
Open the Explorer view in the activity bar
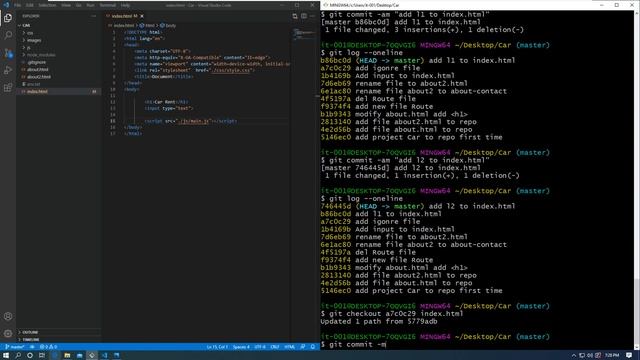point(8,18)
